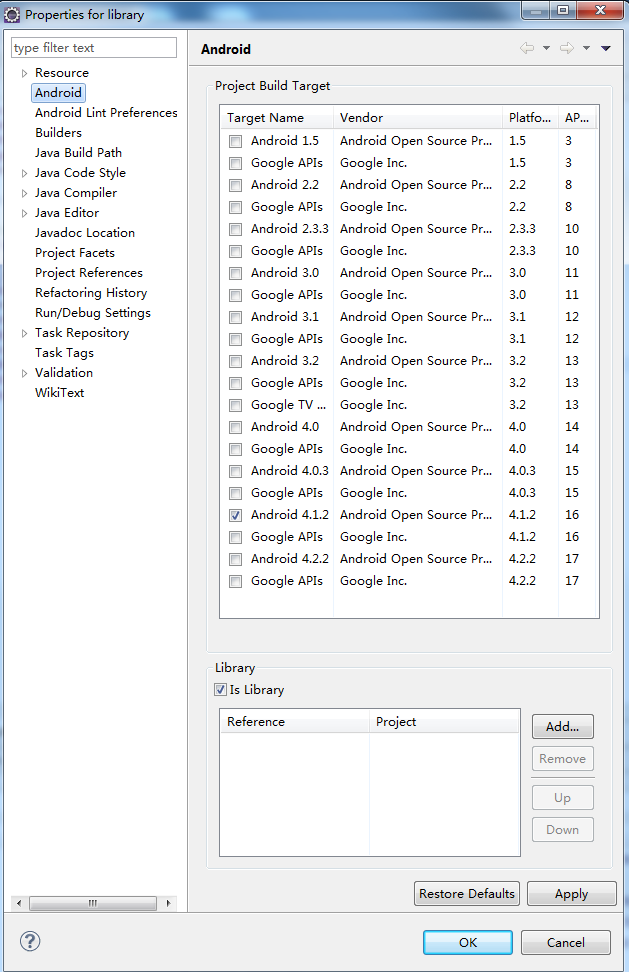Expand the Java Compiler node
The width and height of the screenshot is (629, 972).
[24, 193]
